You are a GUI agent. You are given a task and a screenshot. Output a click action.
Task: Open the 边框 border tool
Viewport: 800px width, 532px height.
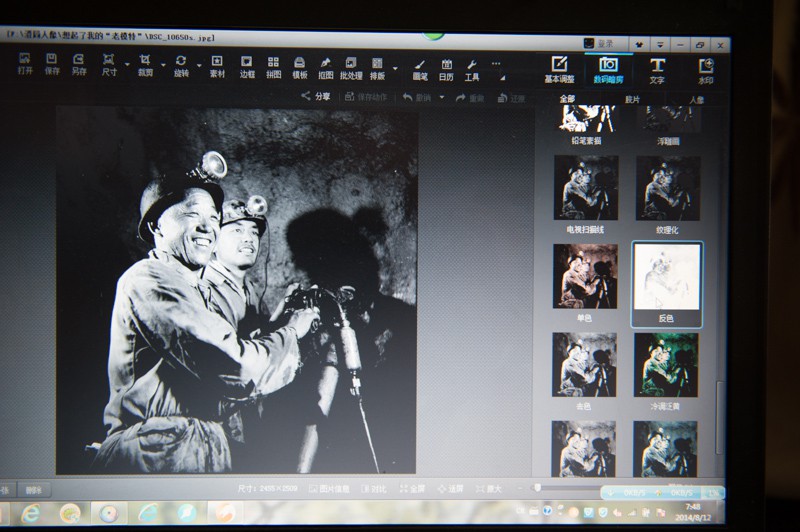click(x=247, y=67)
